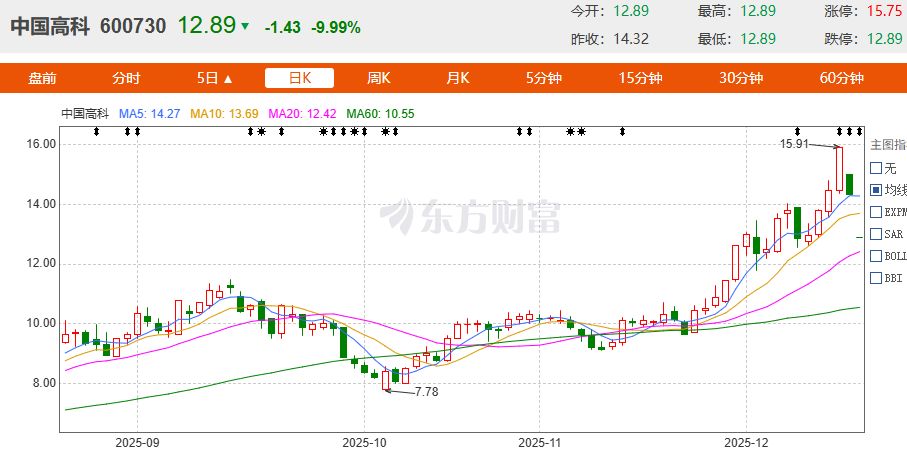
Task: Toggle the 均线 moving average checkbox
Action: tap(876, 190)
